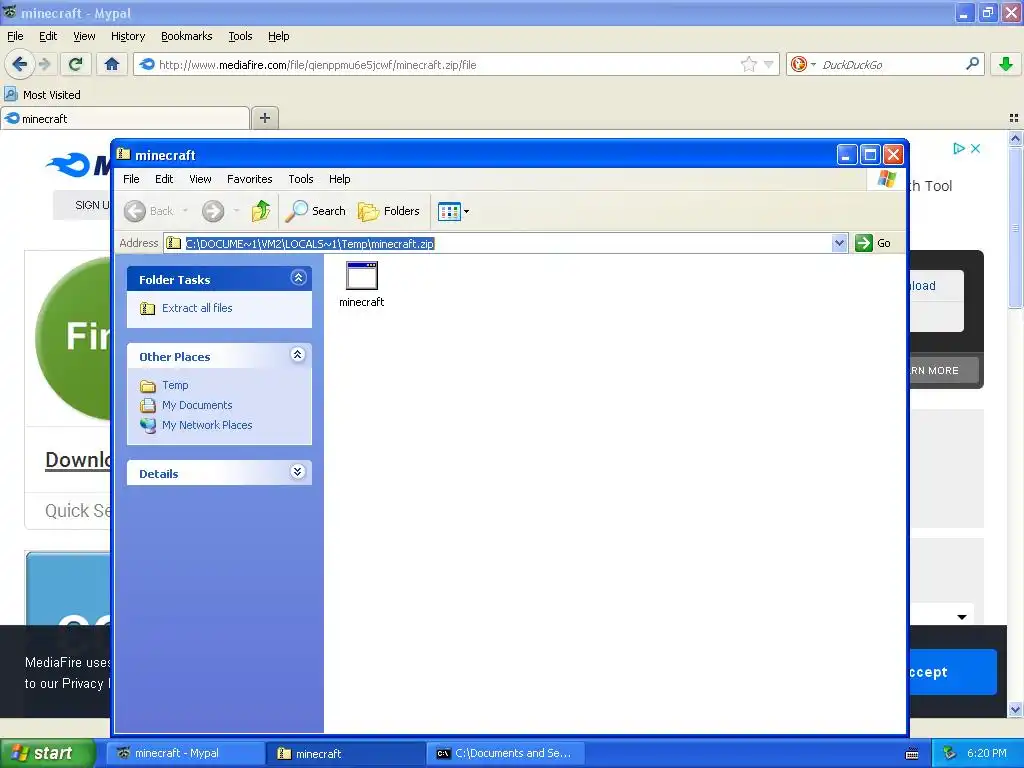This screenshot has width=1024, height=768.
Task: Switch to the minecraft explorer taskbar item
Action: 346,753
